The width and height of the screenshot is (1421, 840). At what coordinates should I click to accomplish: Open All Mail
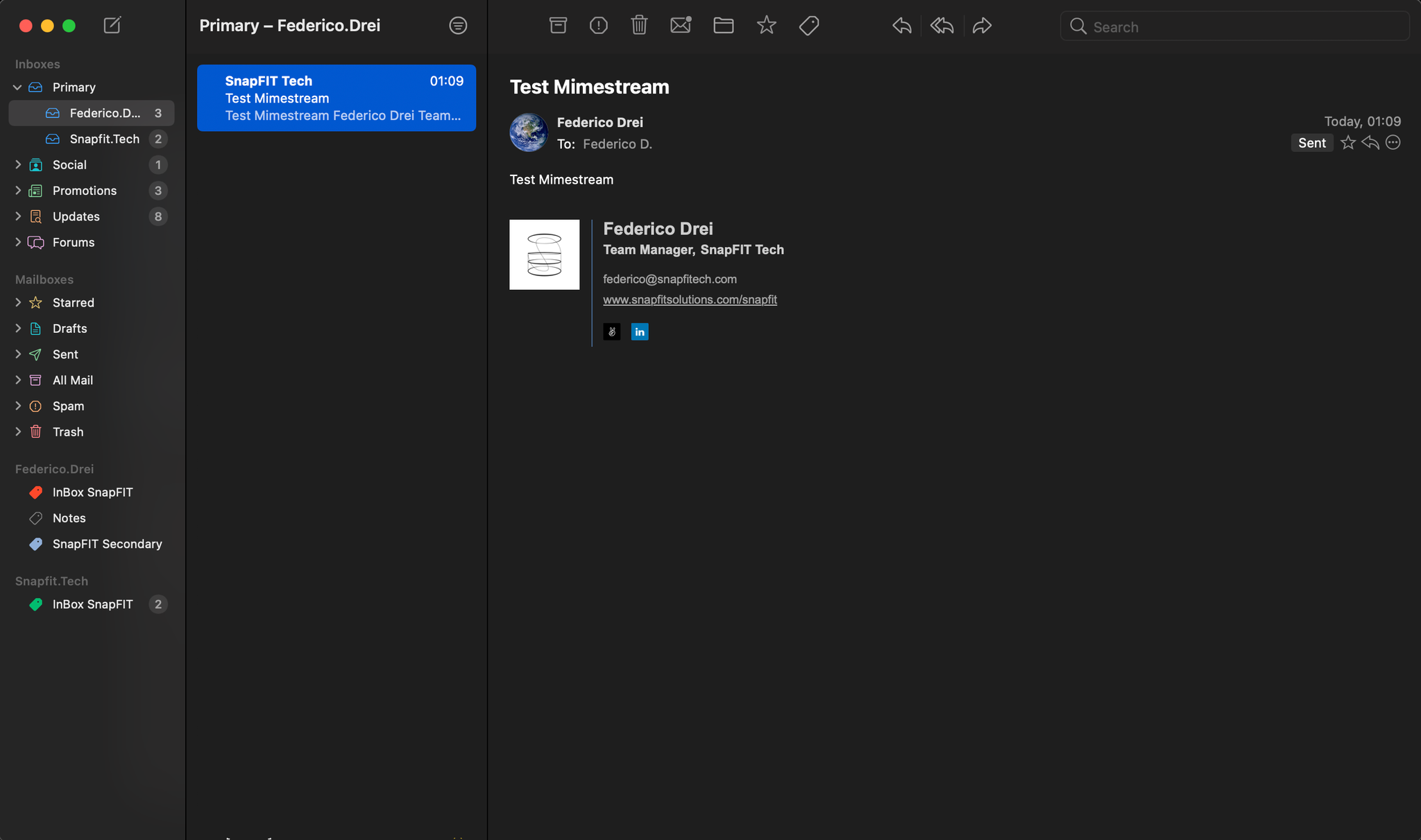[x=92, y=380]
